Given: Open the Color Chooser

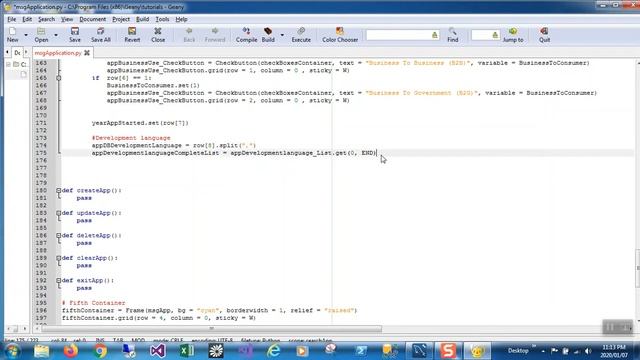Looking at the screenshot, I should pos(340,35).
